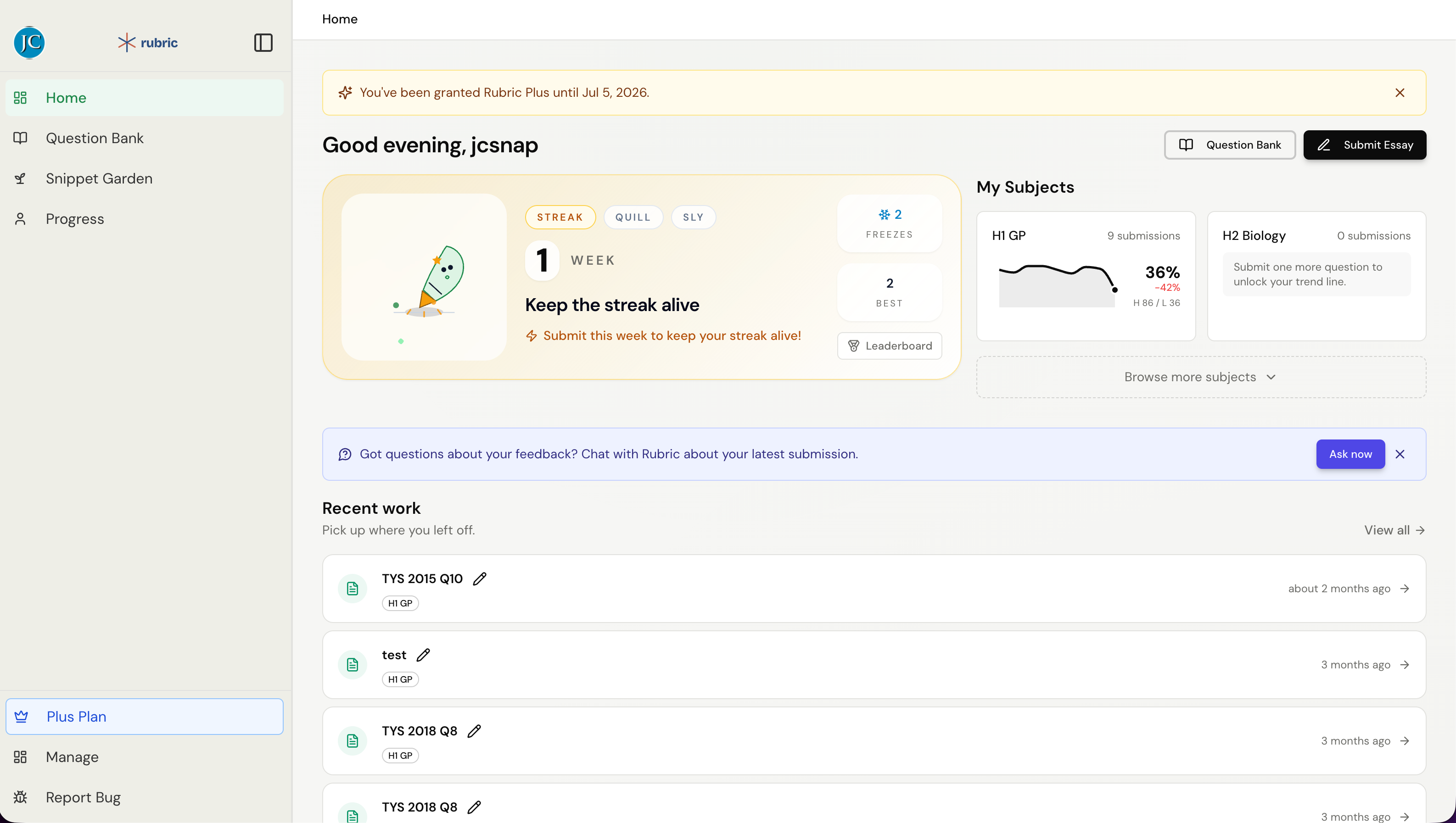Image resolution: width=1456 pixels, height=823 pixels.
Task: Click the '0 submissions' label
Action: [x=1373, y=236]
